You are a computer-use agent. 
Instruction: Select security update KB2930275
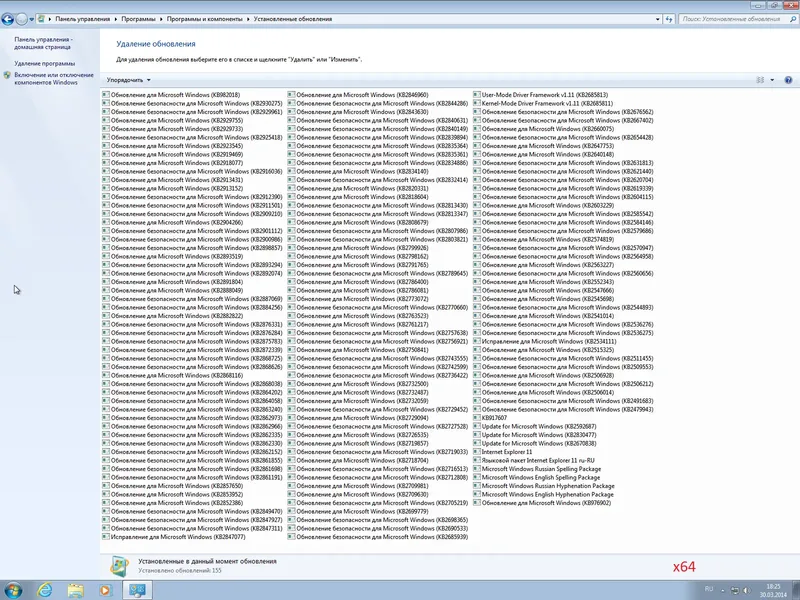coord(192,103)
